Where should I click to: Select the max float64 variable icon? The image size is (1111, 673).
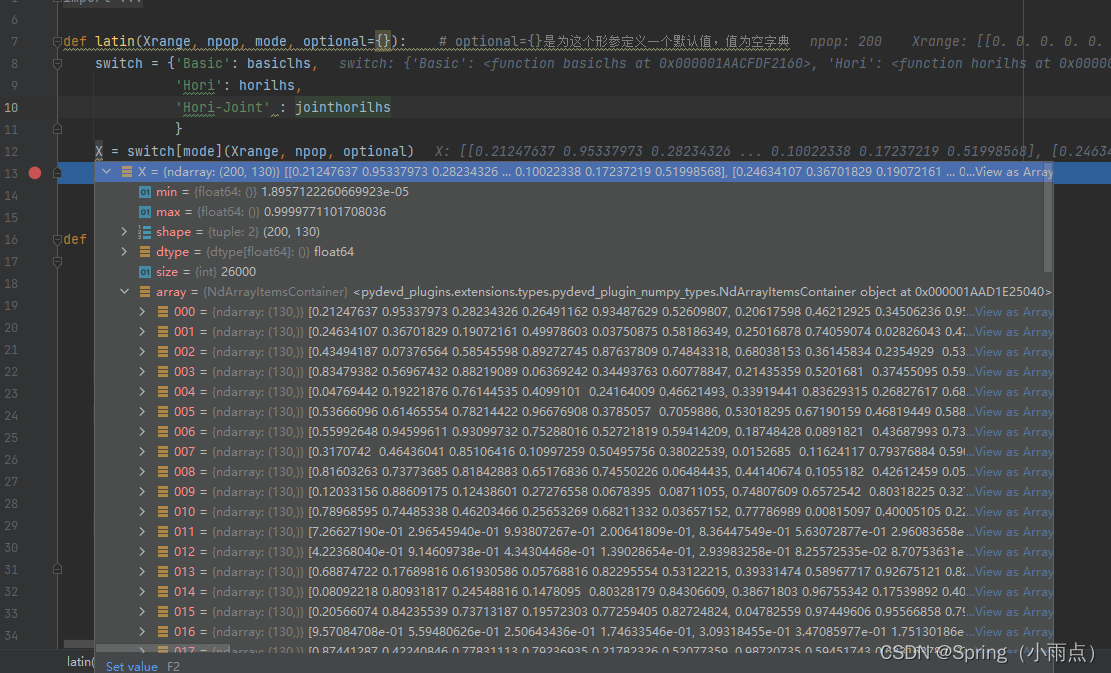click(145, 212)
